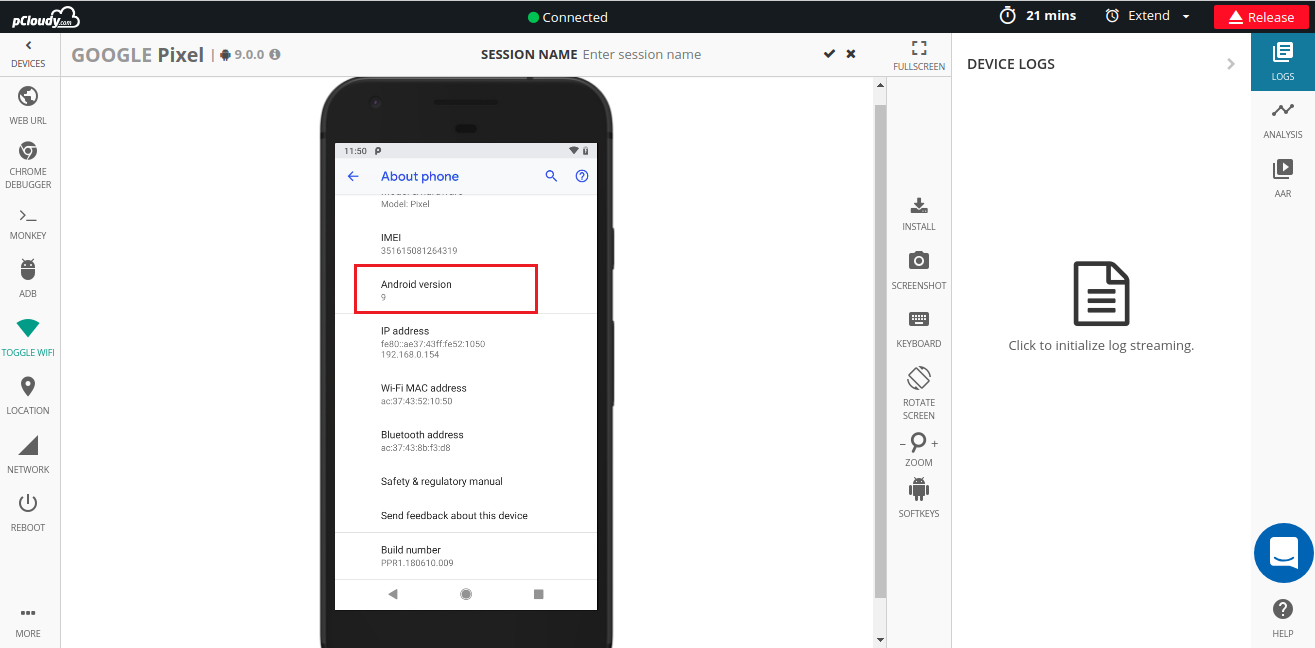Tap the IMEI entry

(466, 243)
